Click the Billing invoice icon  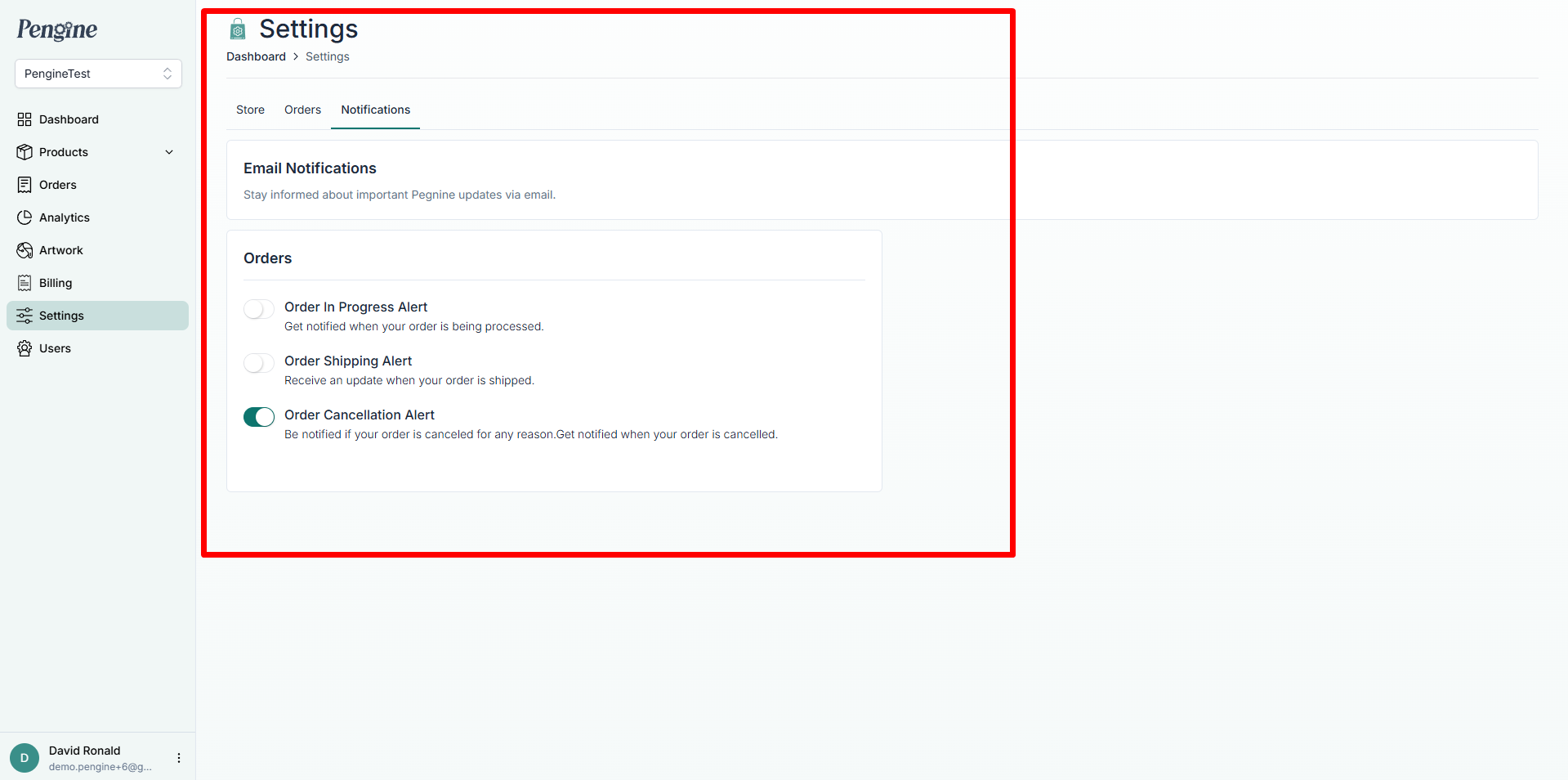pos(25,283)
